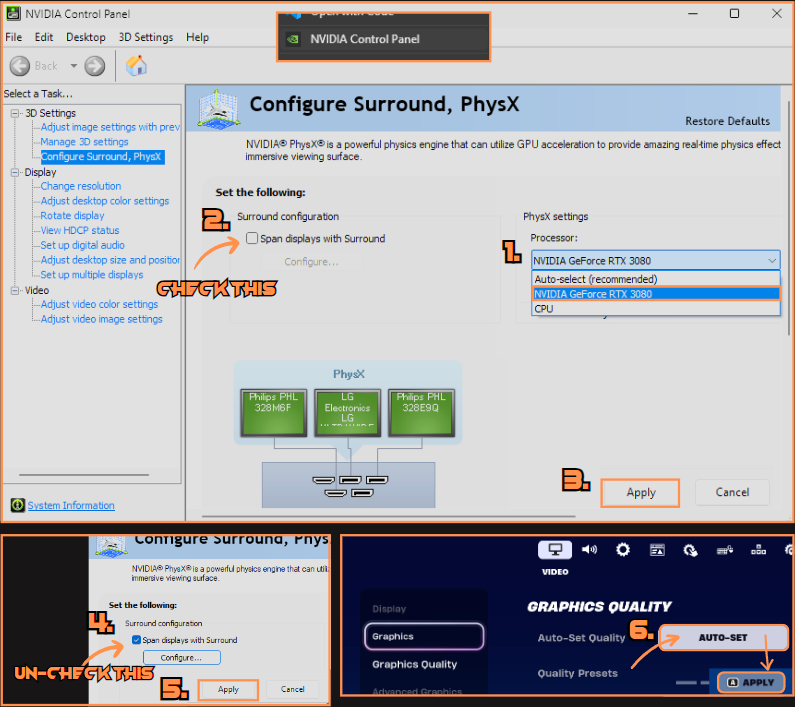Image resolution: width=795 pixels, height=707 pixels.
Task: Select the Display category in game settings
Action: (389, 609)
